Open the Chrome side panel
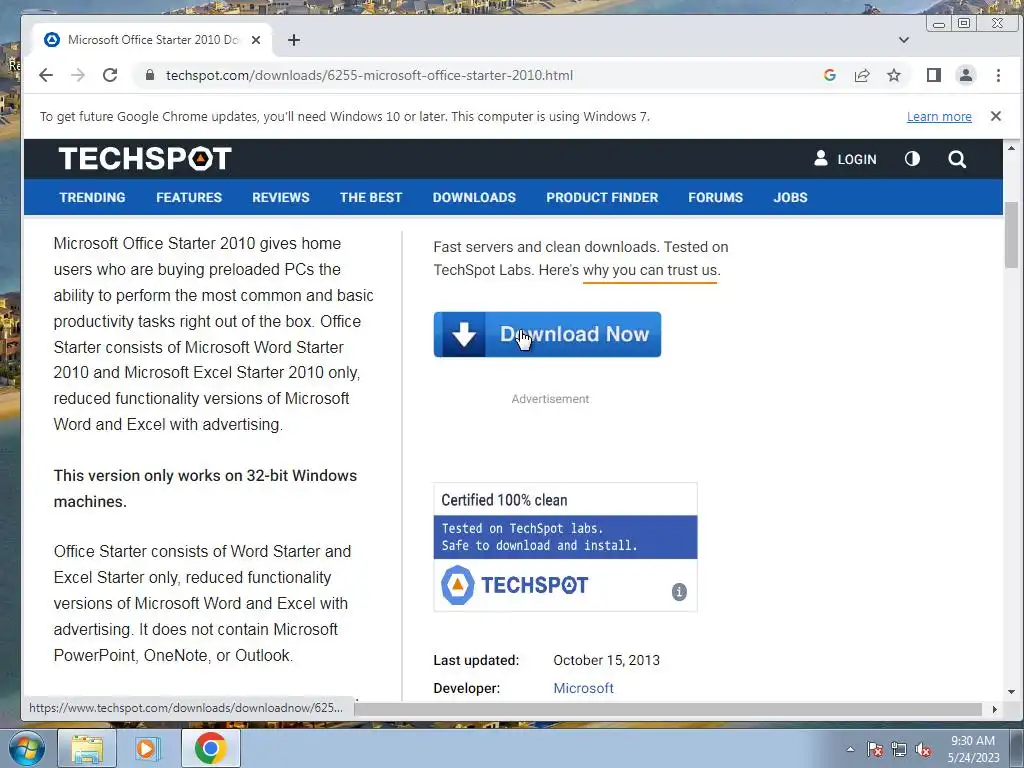Screen dimensions: 1024x768 click(934, 75)
